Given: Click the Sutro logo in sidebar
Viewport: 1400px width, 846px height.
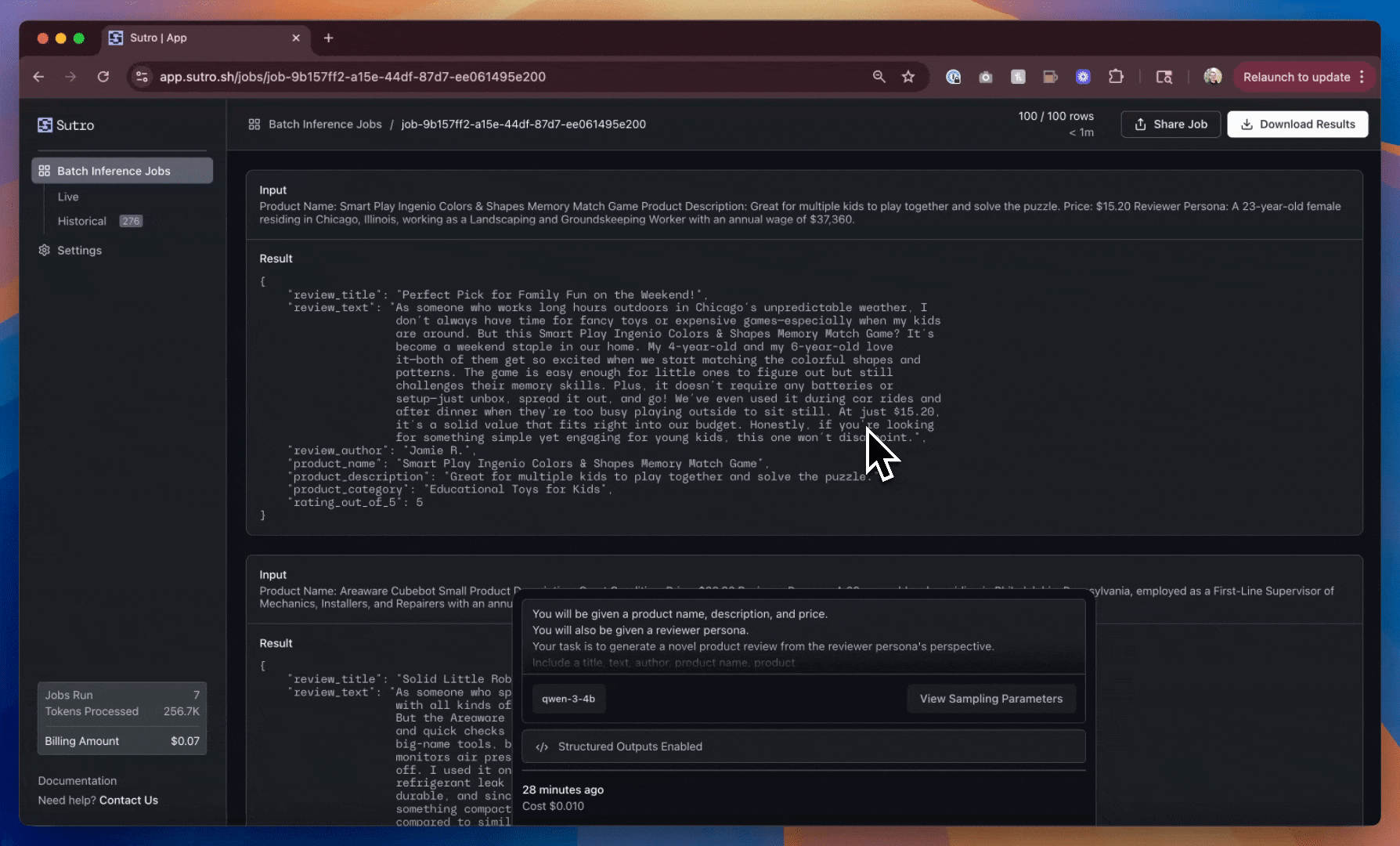Looking at the screenshot, I should coord(66,125).
